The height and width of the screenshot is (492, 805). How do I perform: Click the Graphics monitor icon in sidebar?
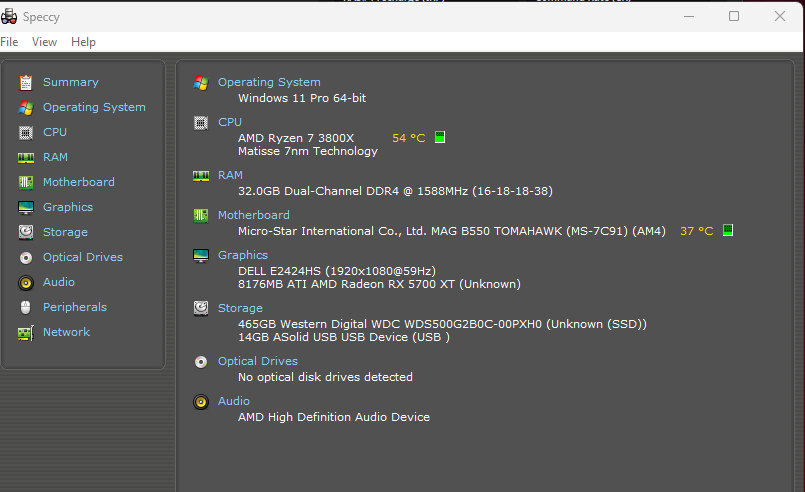coord(26,207)
